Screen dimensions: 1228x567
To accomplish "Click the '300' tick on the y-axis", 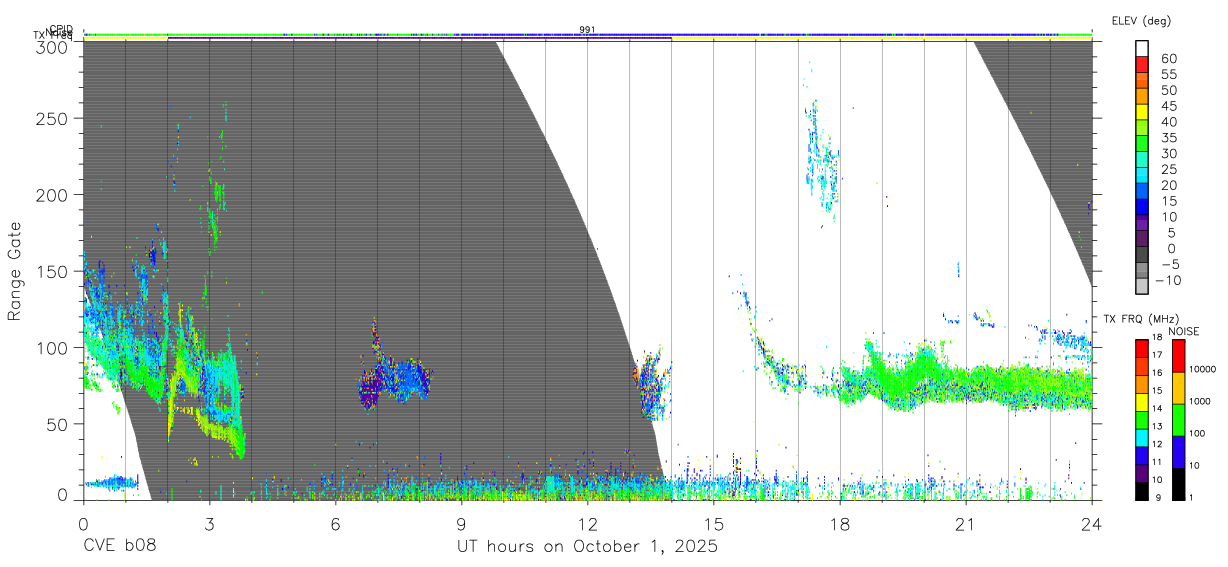I will pos(53,47).
